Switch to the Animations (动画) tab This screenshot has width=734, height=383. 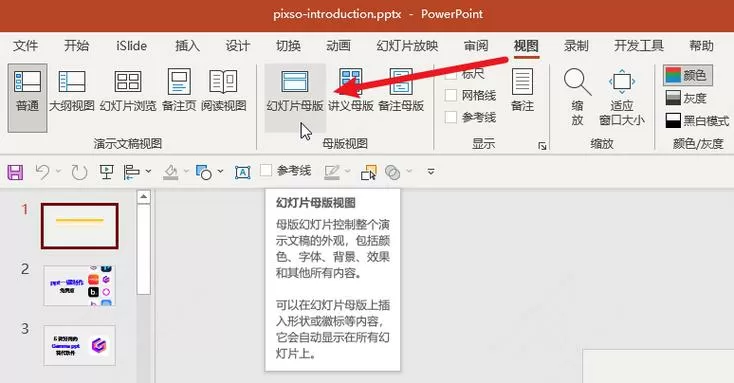pos(338,46)
